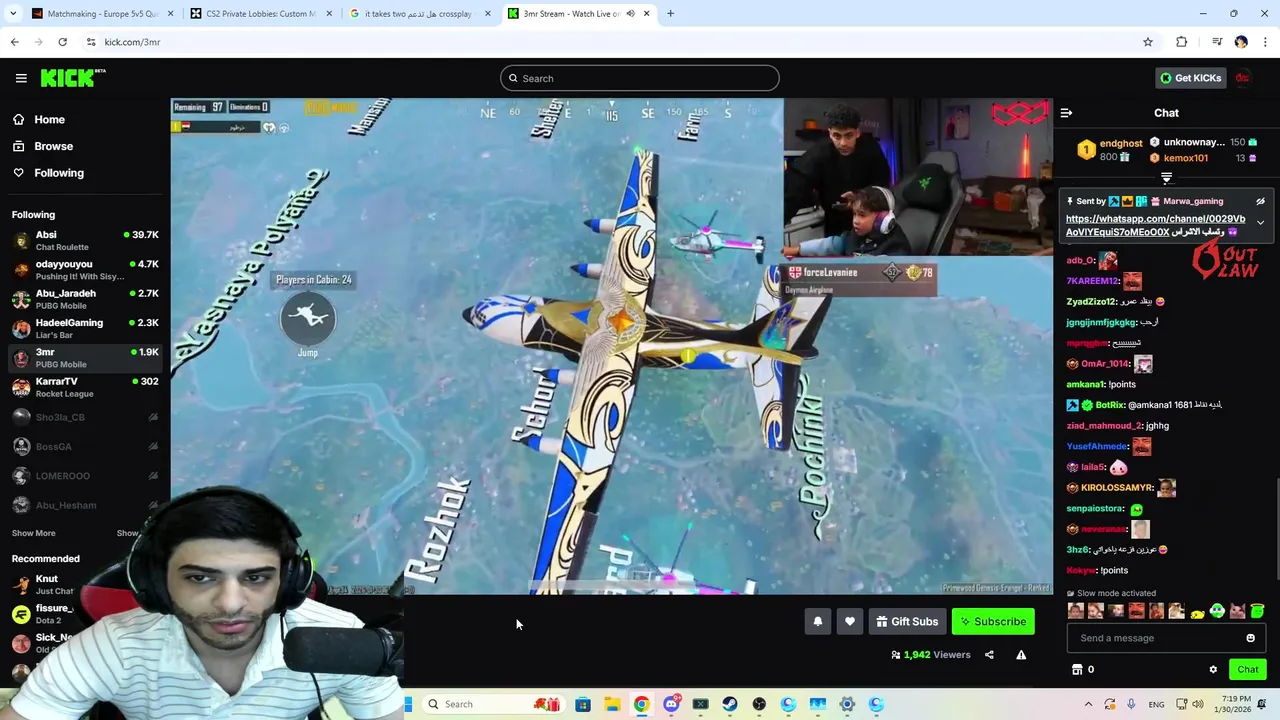
Task: Open offline BossGA channel
Action: click(85, 446)
